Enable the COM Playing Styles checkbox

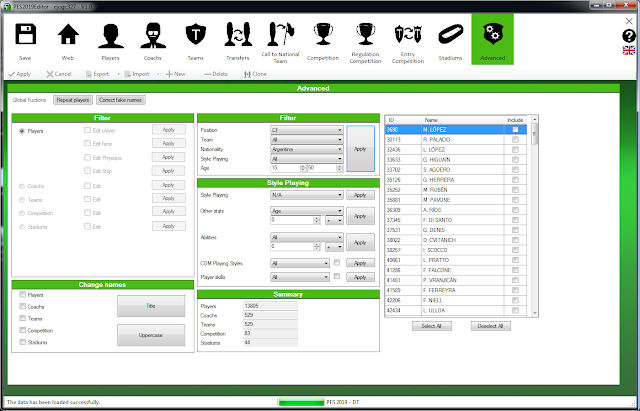tap(337, 262)
